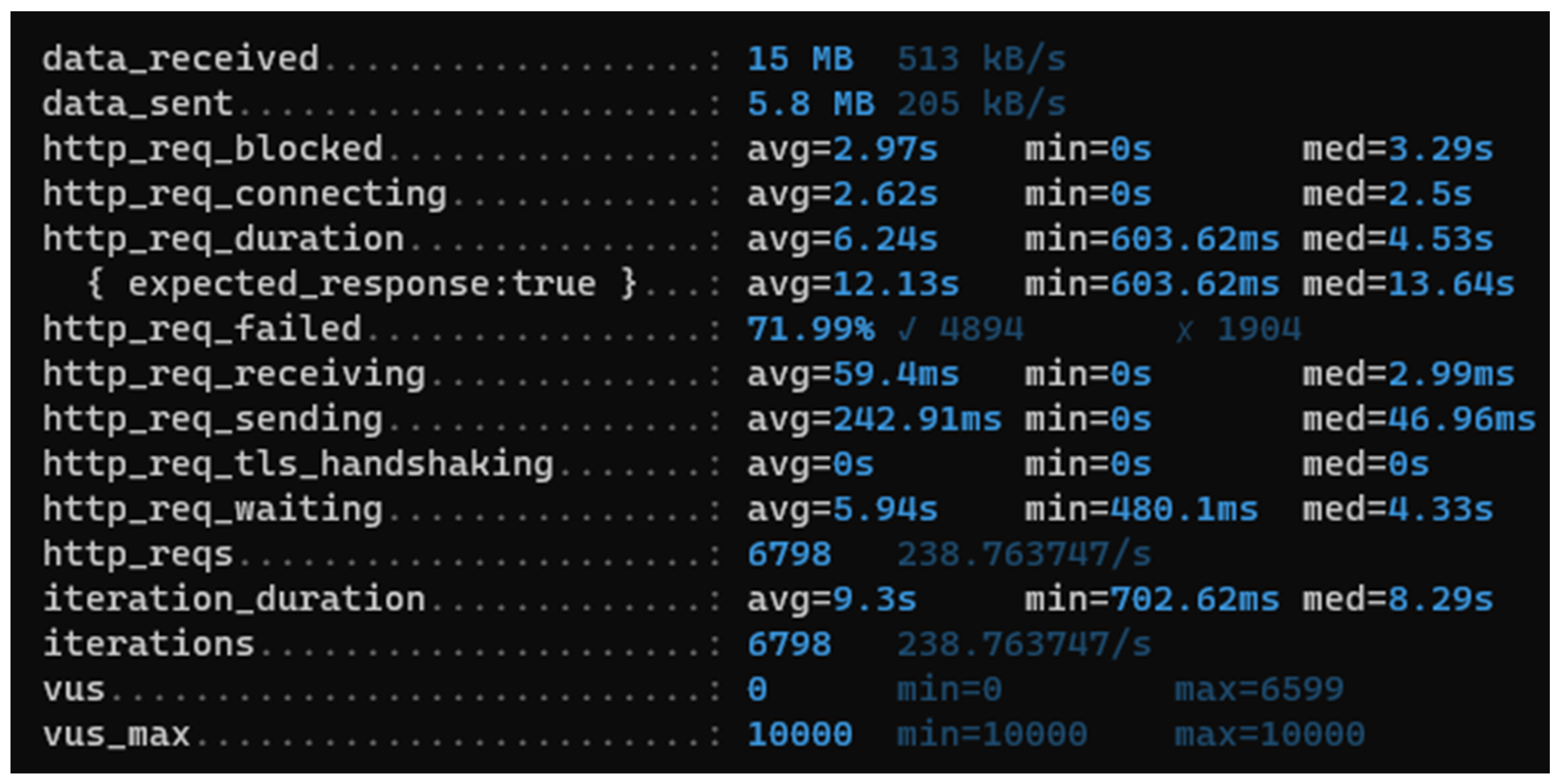Click the x 1904 count
The width and height of the screenshot is (1559, 784).
point(1237,329)
